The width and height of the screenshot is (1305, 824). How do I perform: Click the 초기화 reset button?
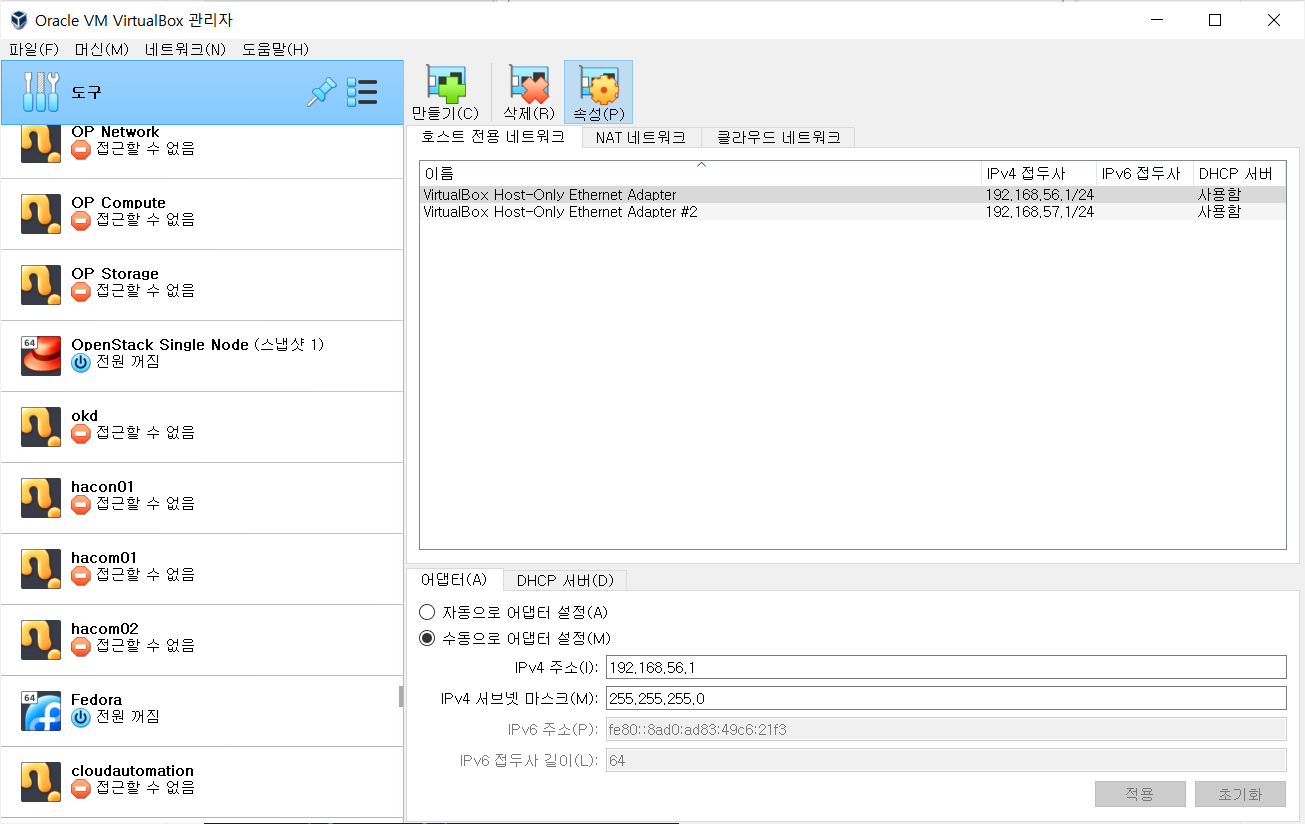click(1240, 794)
